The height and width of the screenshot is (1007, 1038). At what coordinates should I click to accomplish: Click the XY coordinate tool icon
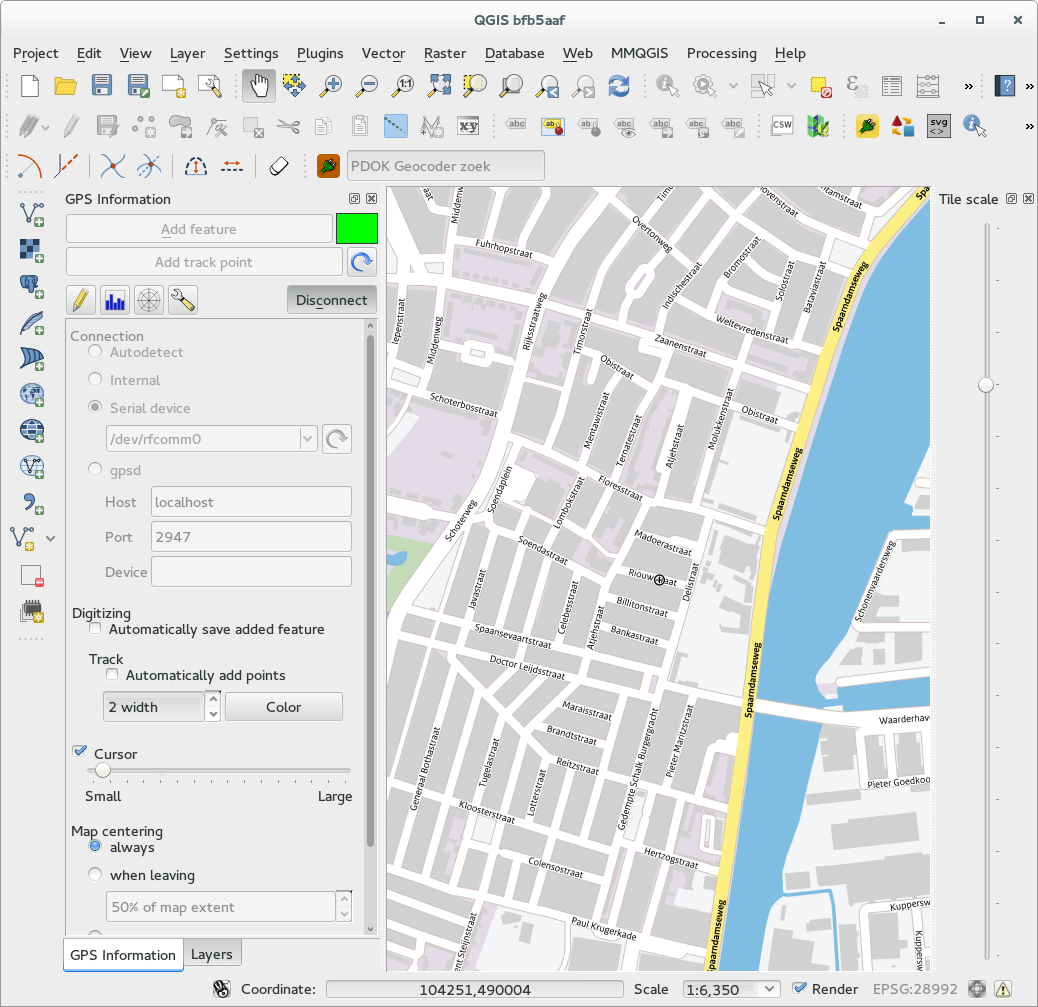(469, 126)
